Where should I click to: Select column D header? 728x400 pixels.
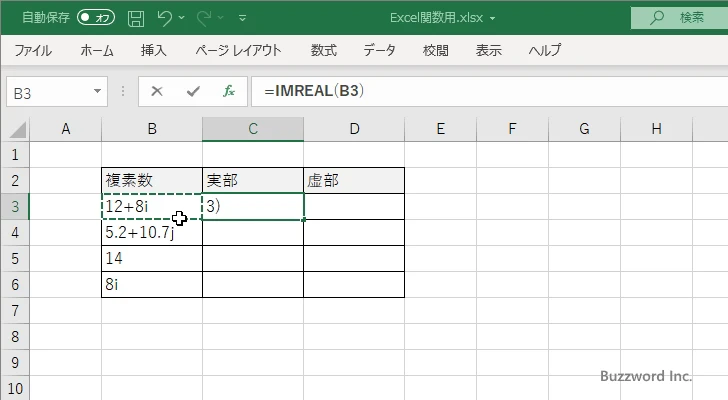click(354, 129)
